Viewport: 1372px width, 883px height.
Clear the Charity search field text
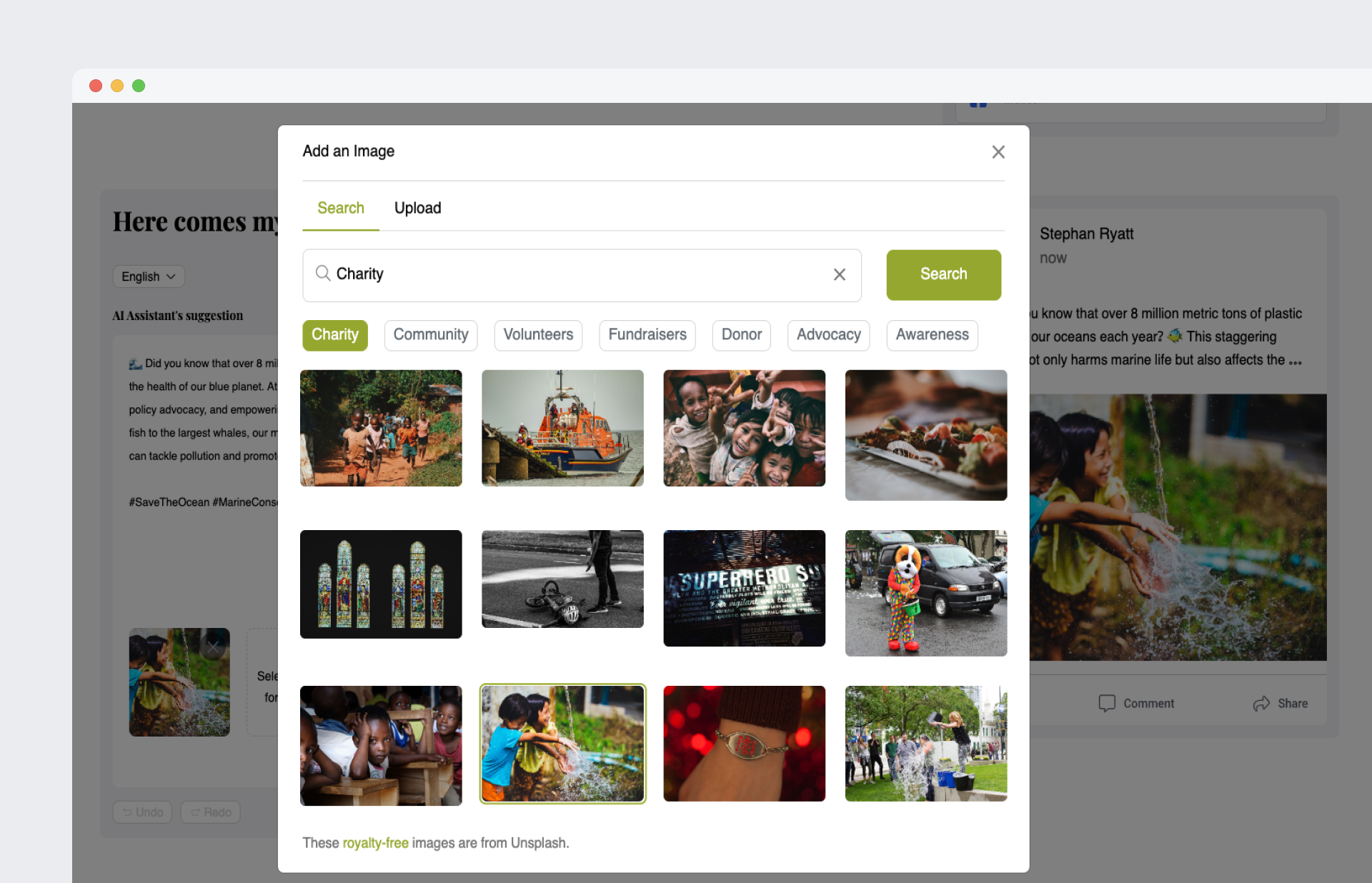tap(839, 274)
